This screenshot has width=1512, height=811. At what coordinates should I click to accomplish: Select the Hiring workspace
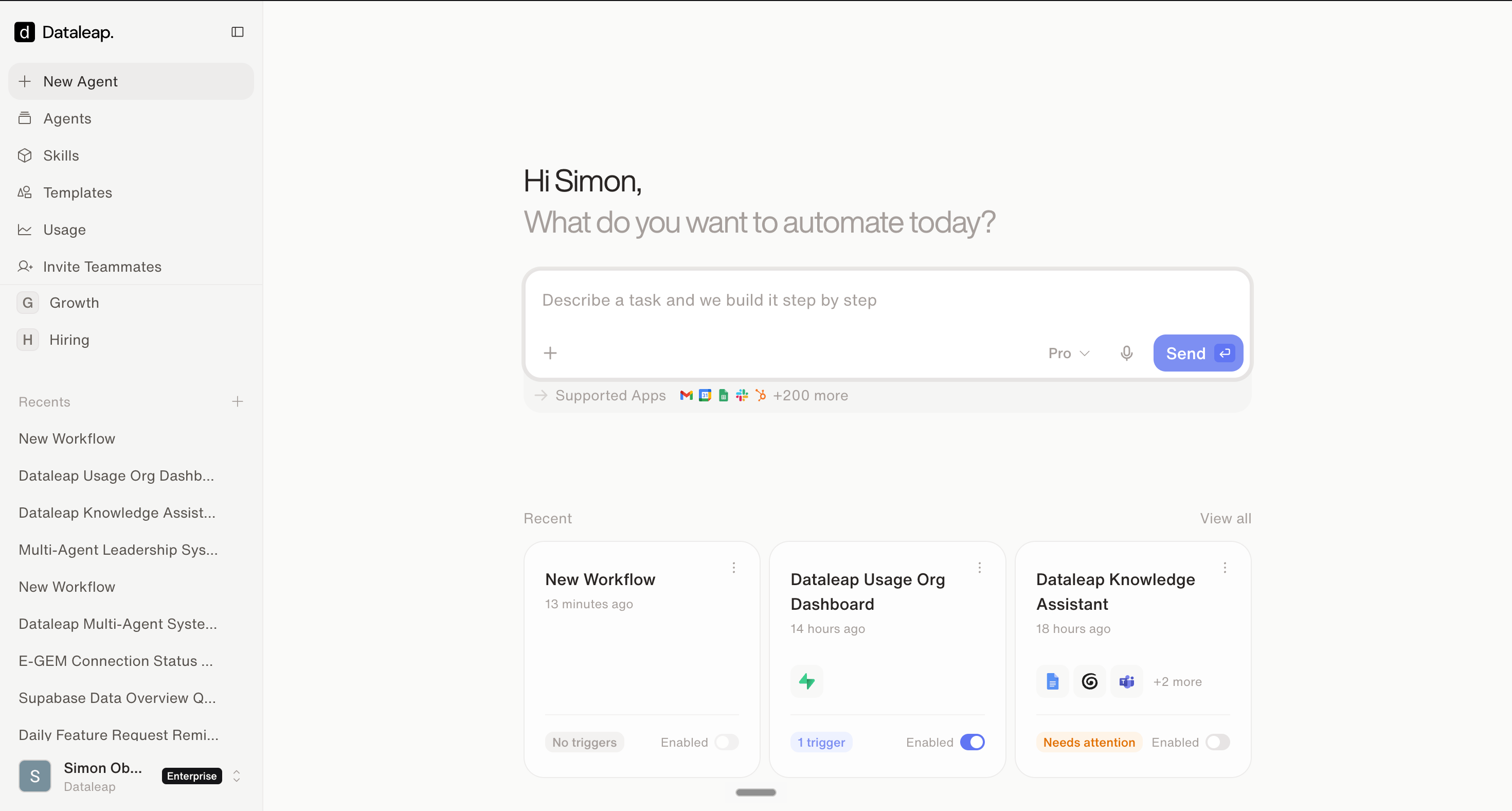click(x=131, y=340)
